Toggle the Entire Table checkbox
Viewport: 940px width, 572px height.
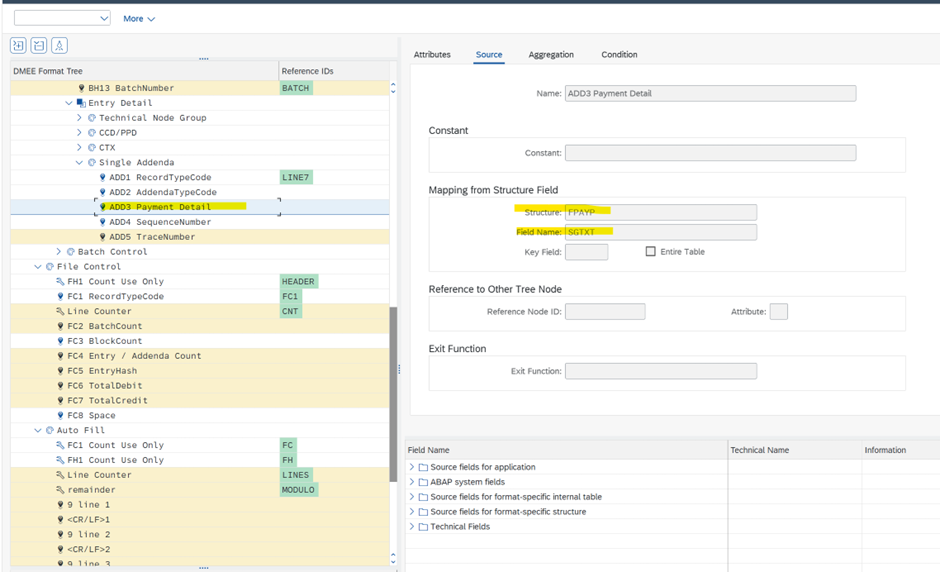(x=650, y=251)
